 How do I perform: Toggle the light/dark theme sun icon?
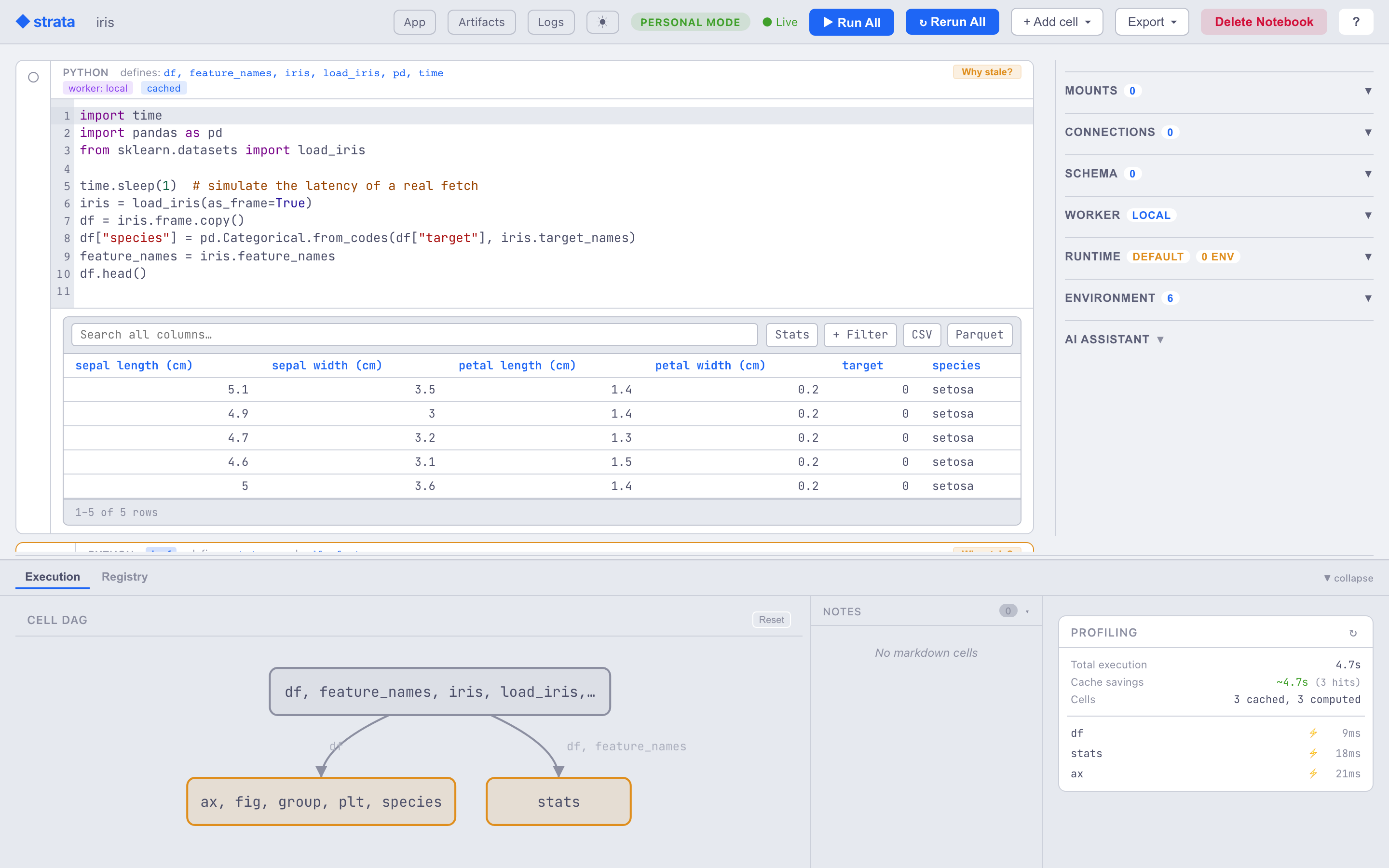[x=602, y=22]
